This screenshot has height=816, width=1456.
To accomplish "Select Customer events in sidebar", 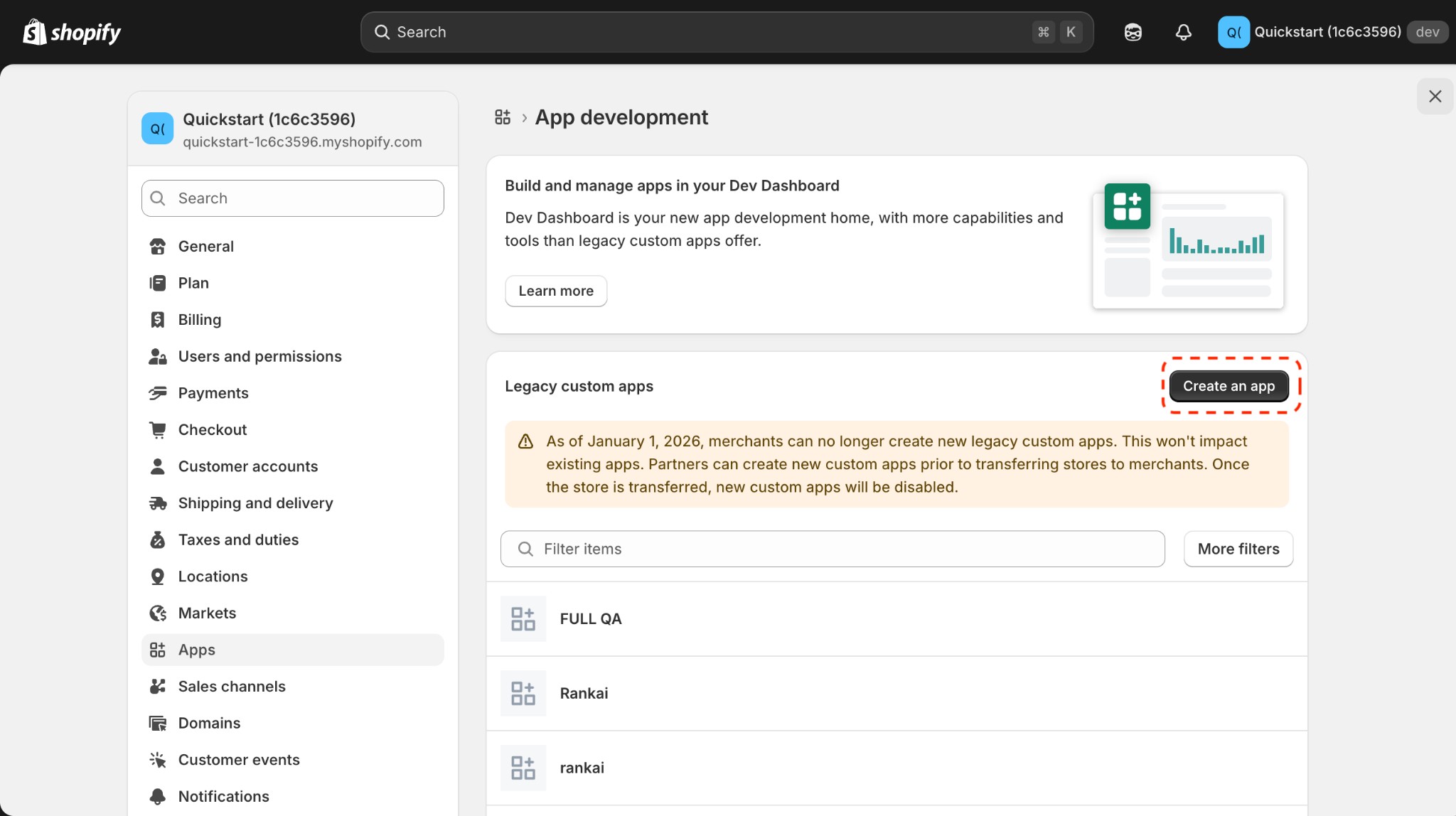I will [238, 759].
